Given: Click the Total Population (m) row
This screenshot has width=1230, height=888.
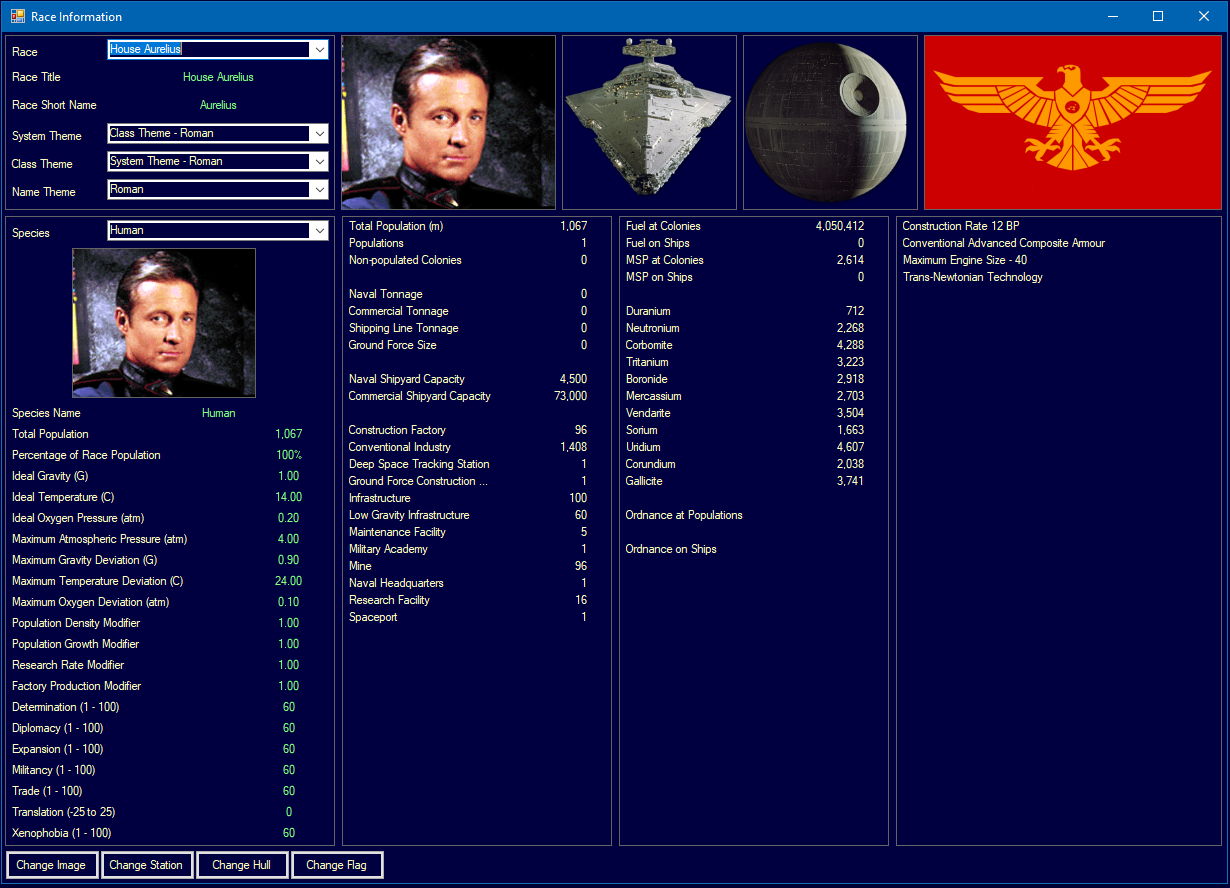Looking at the screenshot, I should [x=468, y=226].
